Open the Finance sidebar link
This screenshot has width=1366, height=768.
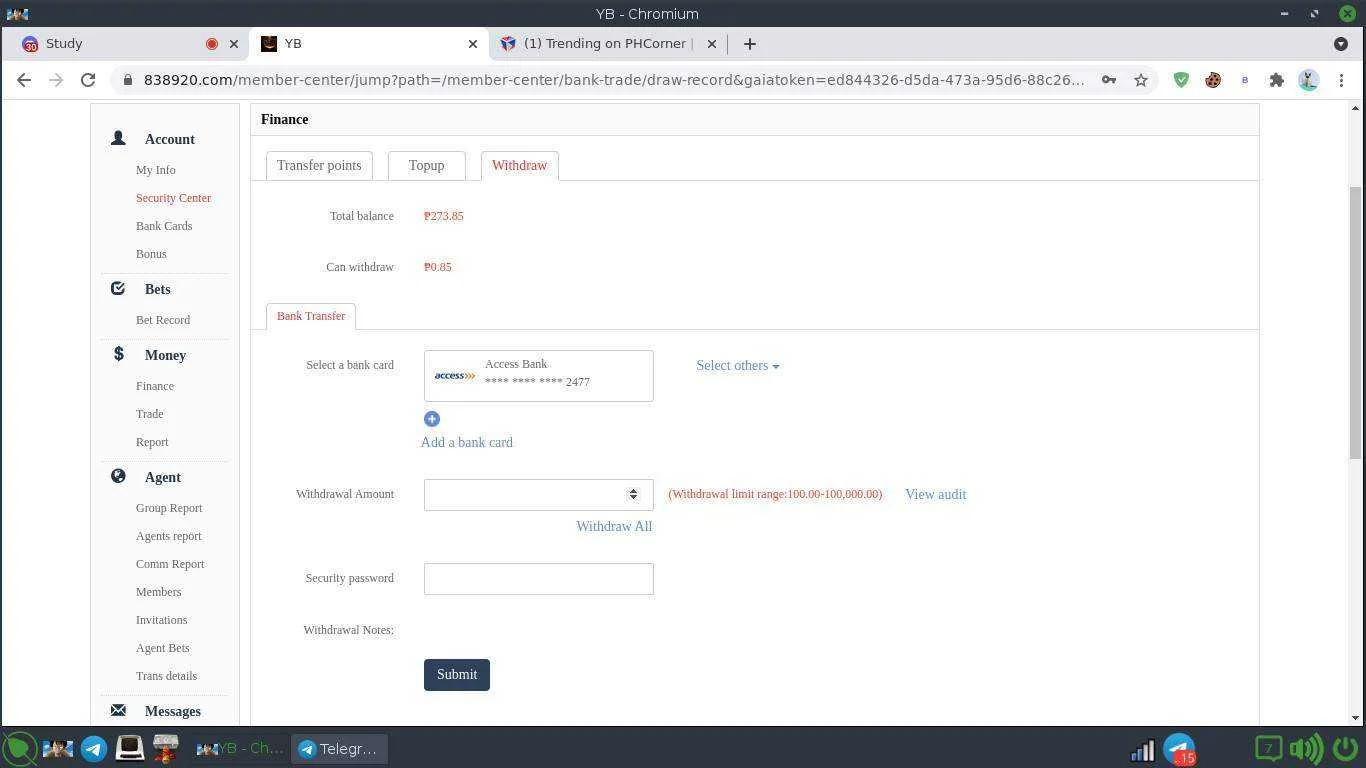tap(155, 386)
